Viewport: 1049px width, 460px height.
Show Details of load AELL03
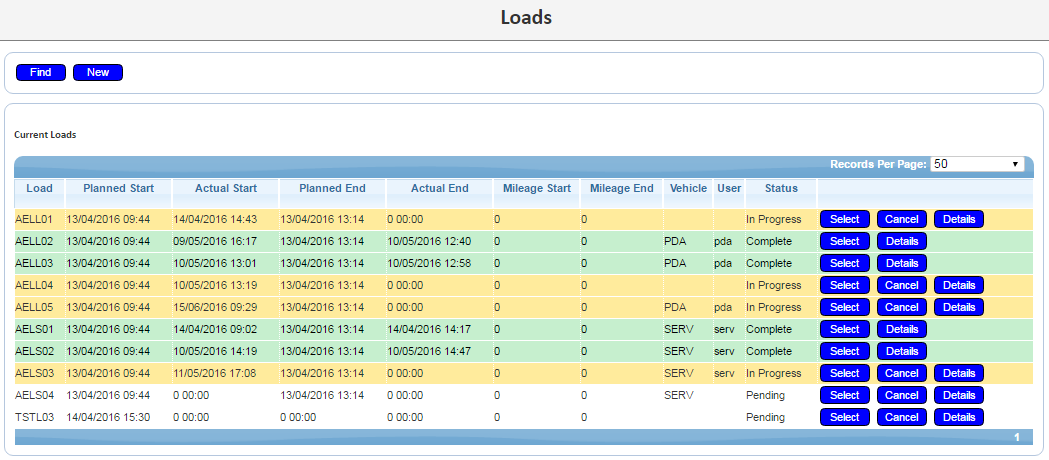tap(902, 263)
